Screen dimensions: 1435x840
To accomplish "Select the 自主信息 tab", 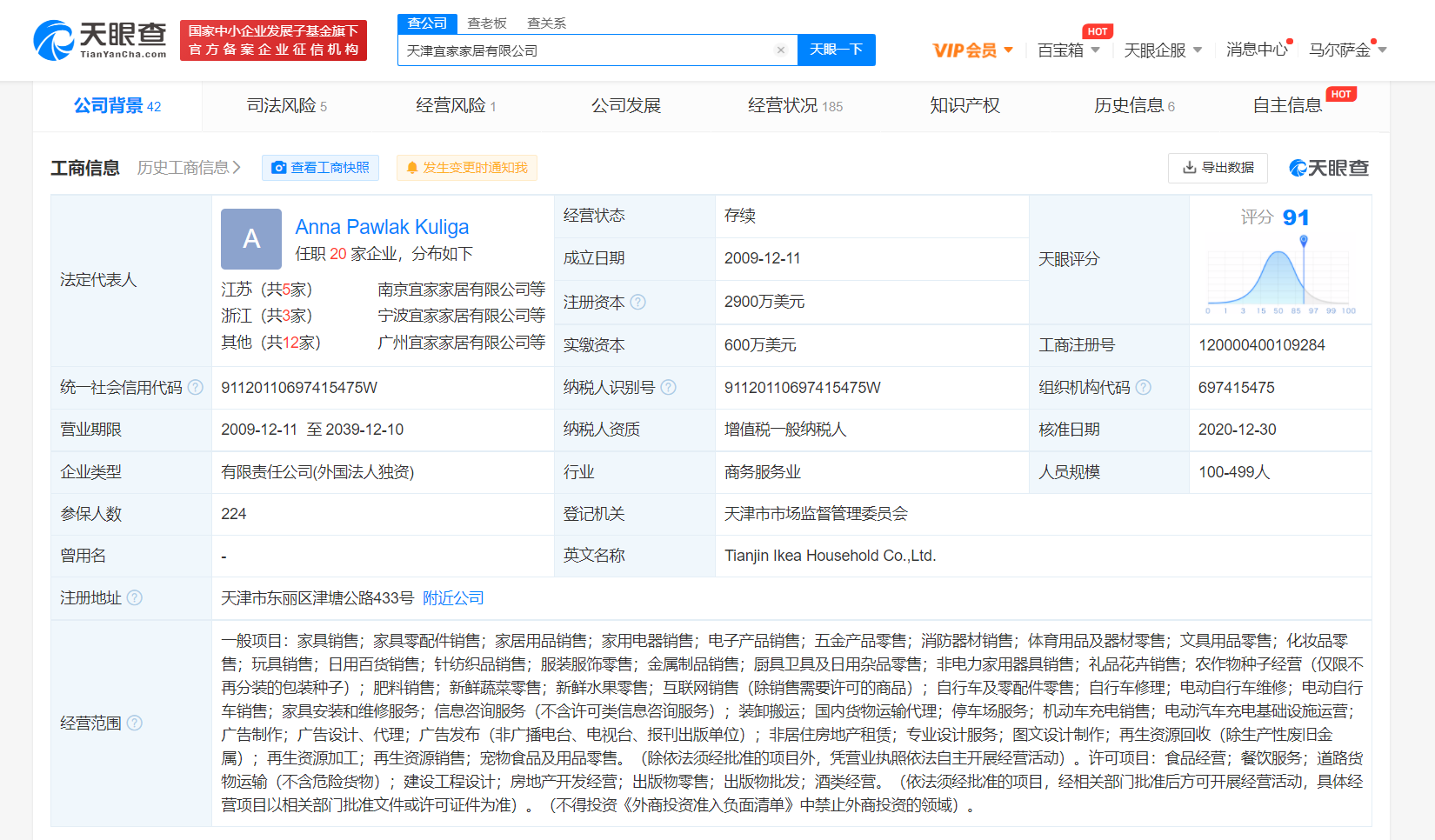I will tap(1287, 106).
